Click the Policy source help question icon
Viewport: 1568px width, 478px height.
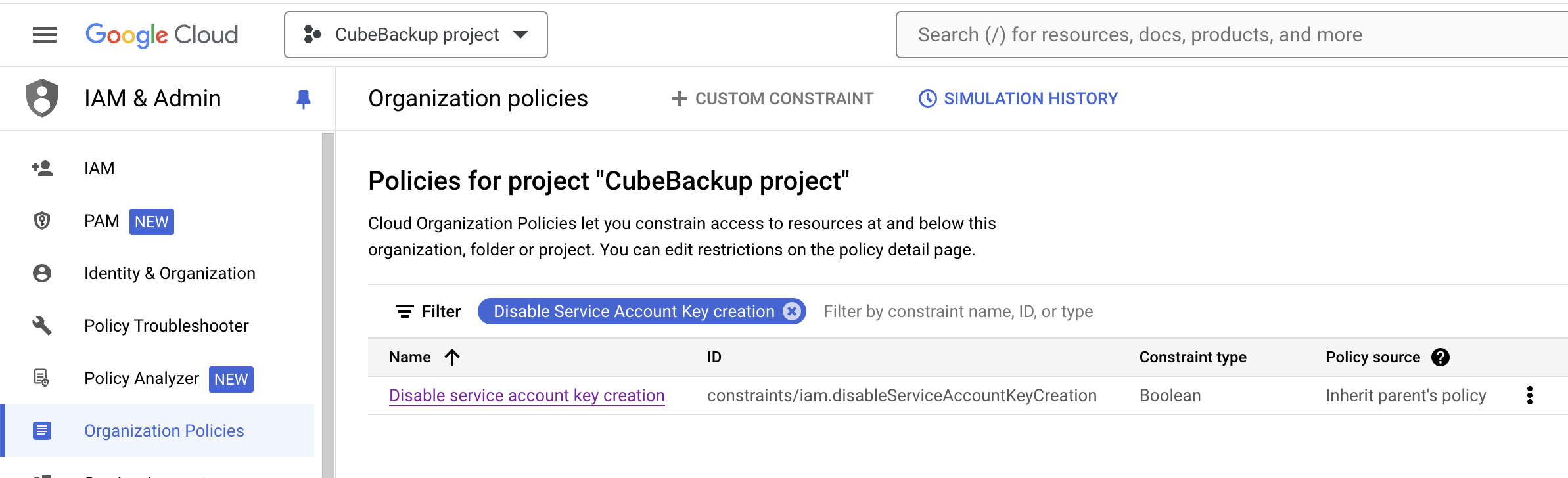[x=1441, y=357]
